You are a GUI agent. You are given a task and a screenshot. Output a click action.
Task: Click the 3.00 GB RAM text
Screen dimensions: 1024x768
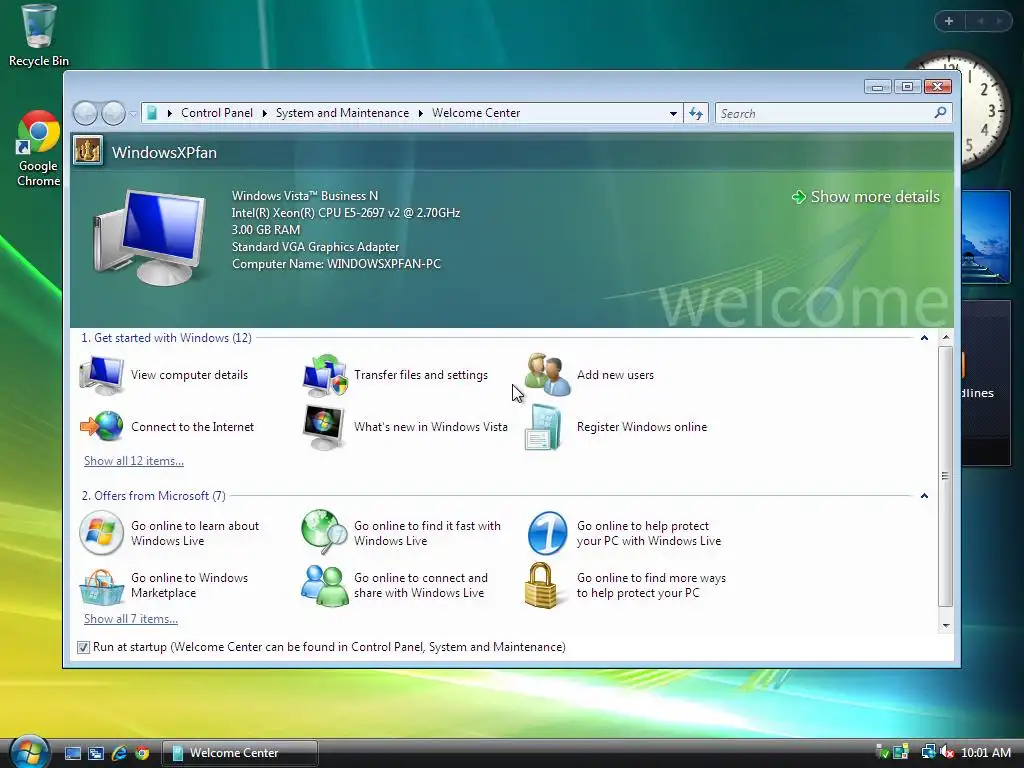coord(266,230)
